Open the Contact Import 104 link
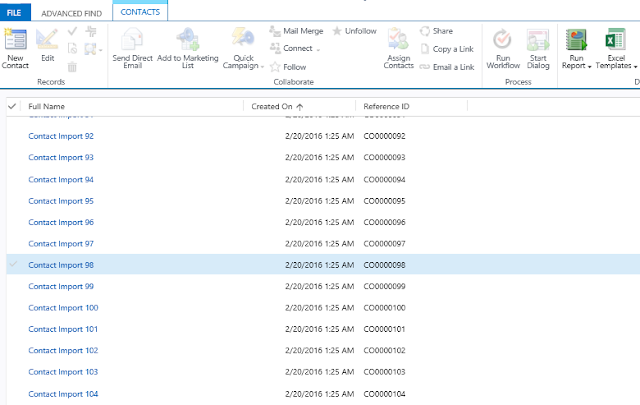Image resolution: width=640 pixels, height=405 pixels. pos(63,394)
